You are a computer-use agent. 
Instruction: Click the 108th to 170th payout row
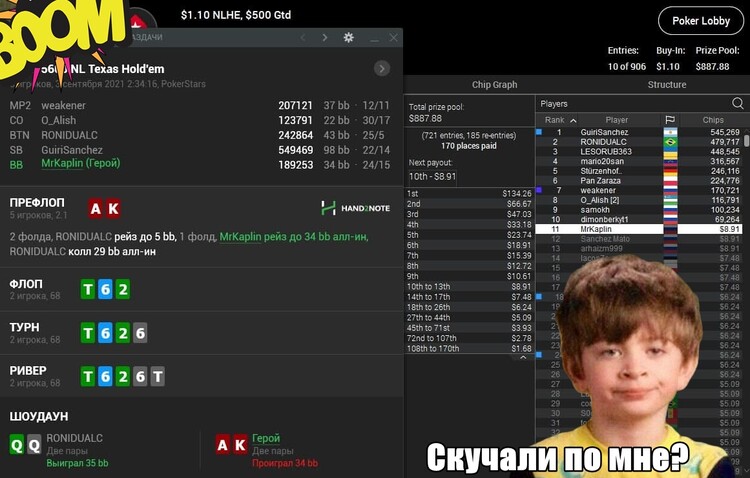click(469, 348)
